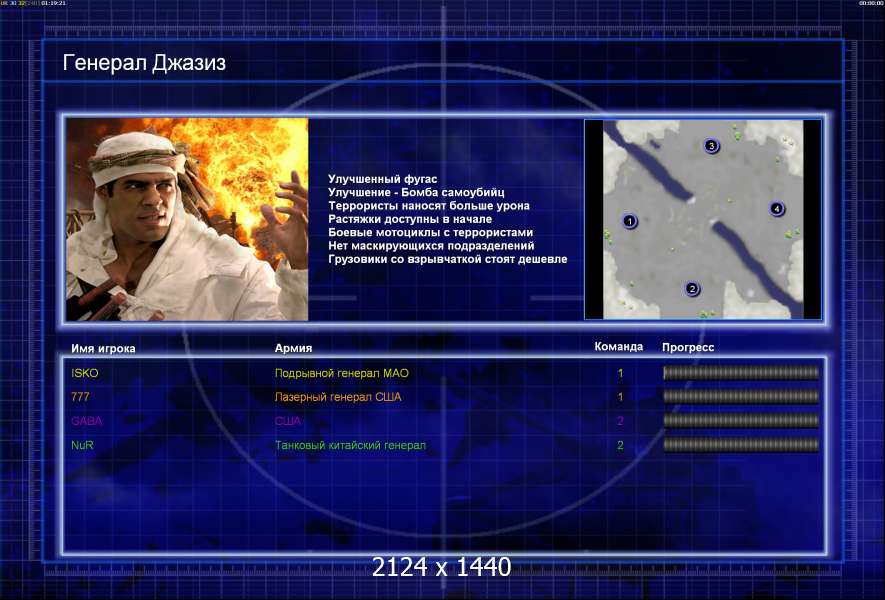The height and width of the screenshot is (600, 885).
Task: Click 'Нет маскирующихся подразделений' line
Action: pos(431,246)
